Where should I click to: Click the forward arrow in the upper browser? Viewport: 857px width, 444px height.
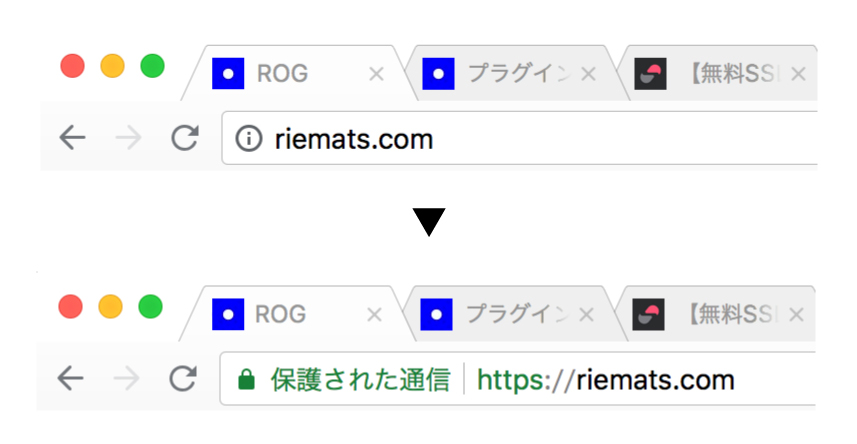[128, 138]
